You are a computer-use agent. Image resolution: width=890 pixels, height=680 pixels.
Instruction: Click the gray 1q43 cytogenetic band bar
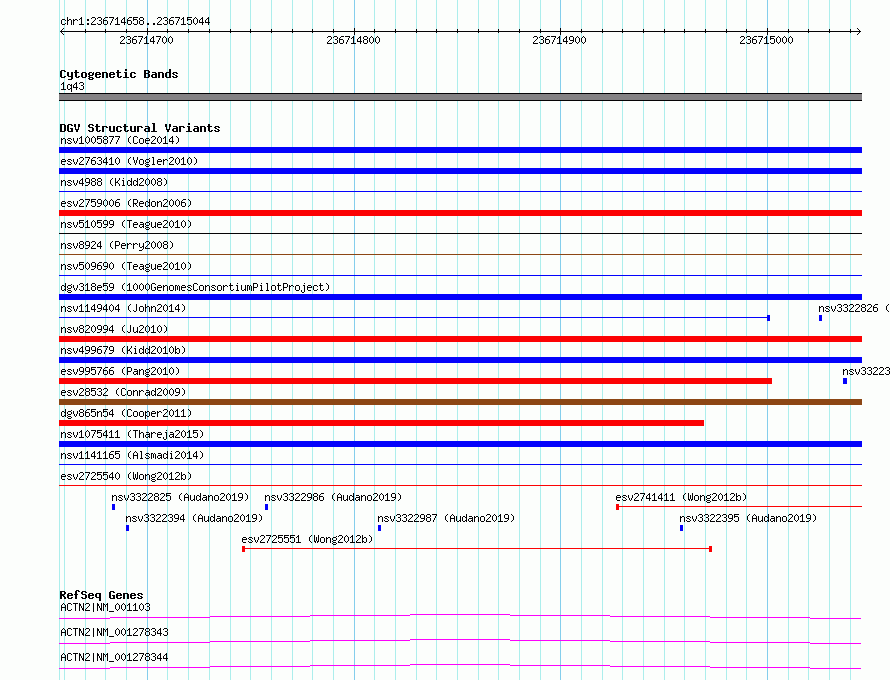tap(460, 97)
